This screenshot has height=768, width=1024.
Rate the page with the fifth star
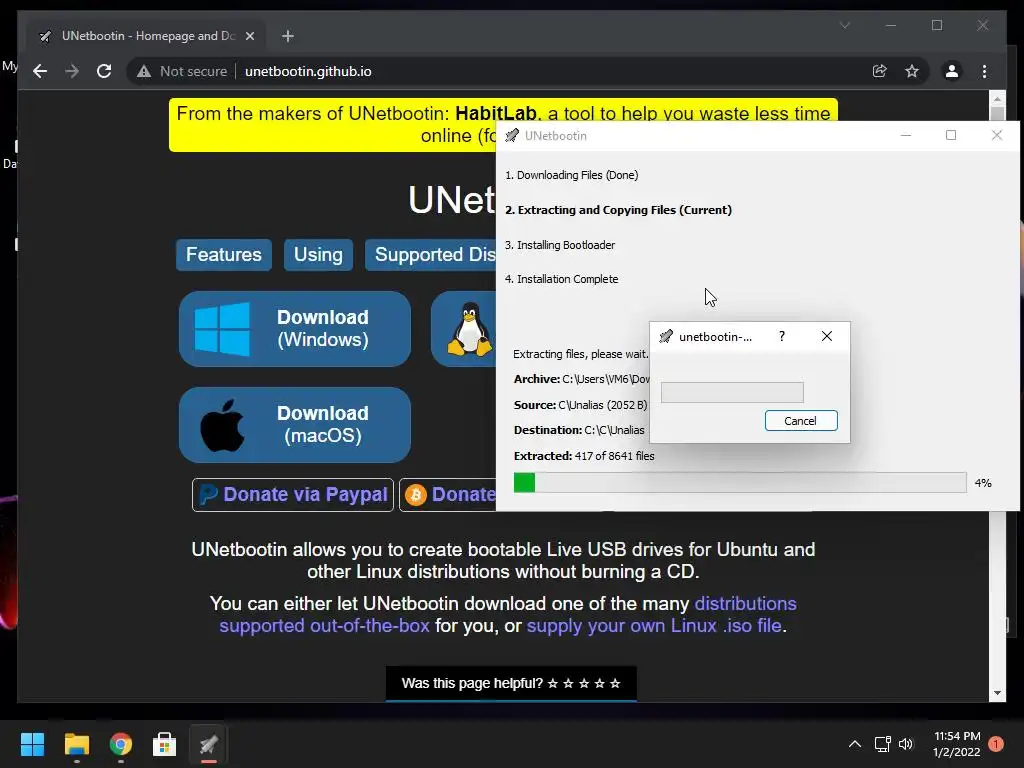pos(615,683)
